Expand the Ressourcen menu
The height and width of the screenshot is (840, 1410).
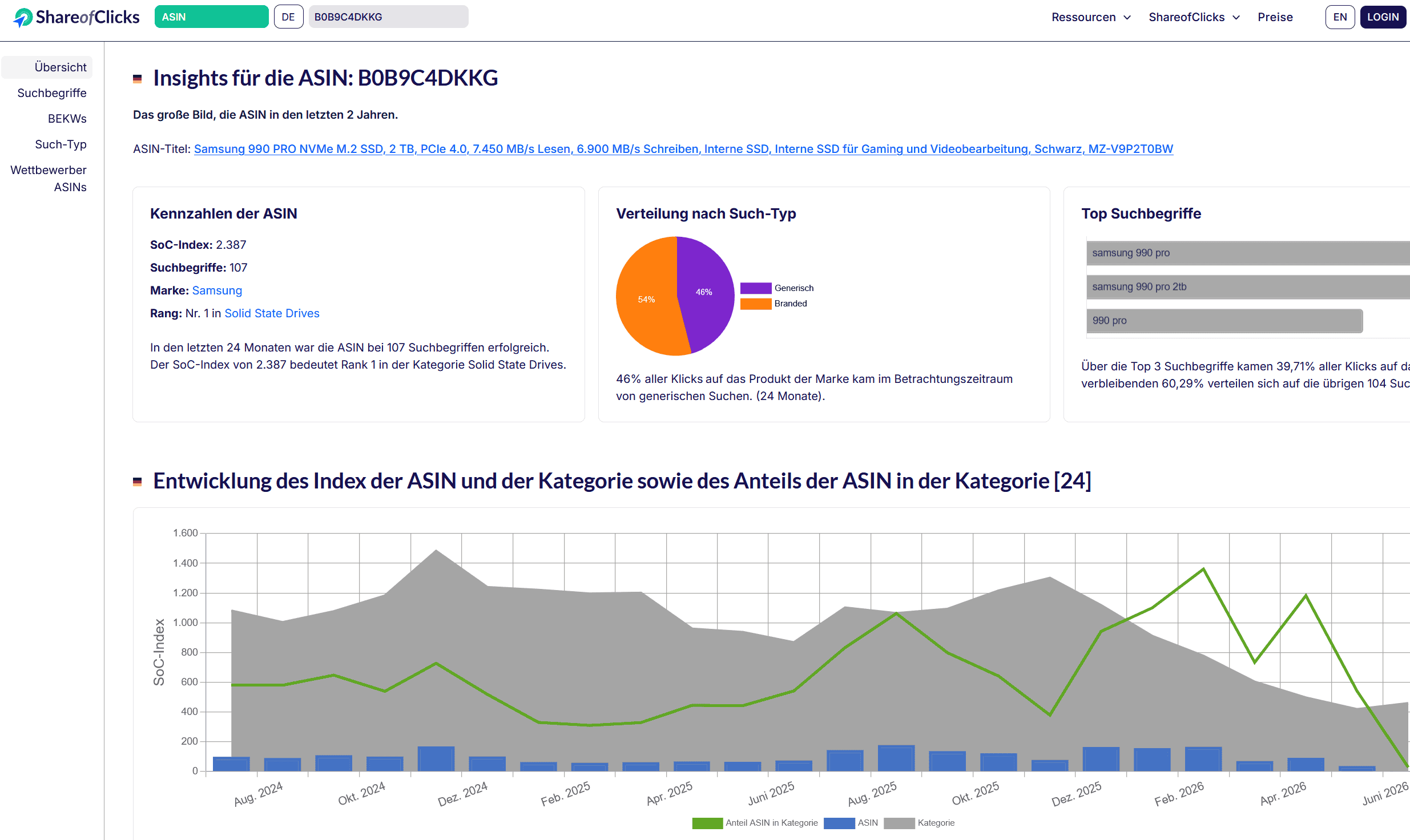[1091, 17]
